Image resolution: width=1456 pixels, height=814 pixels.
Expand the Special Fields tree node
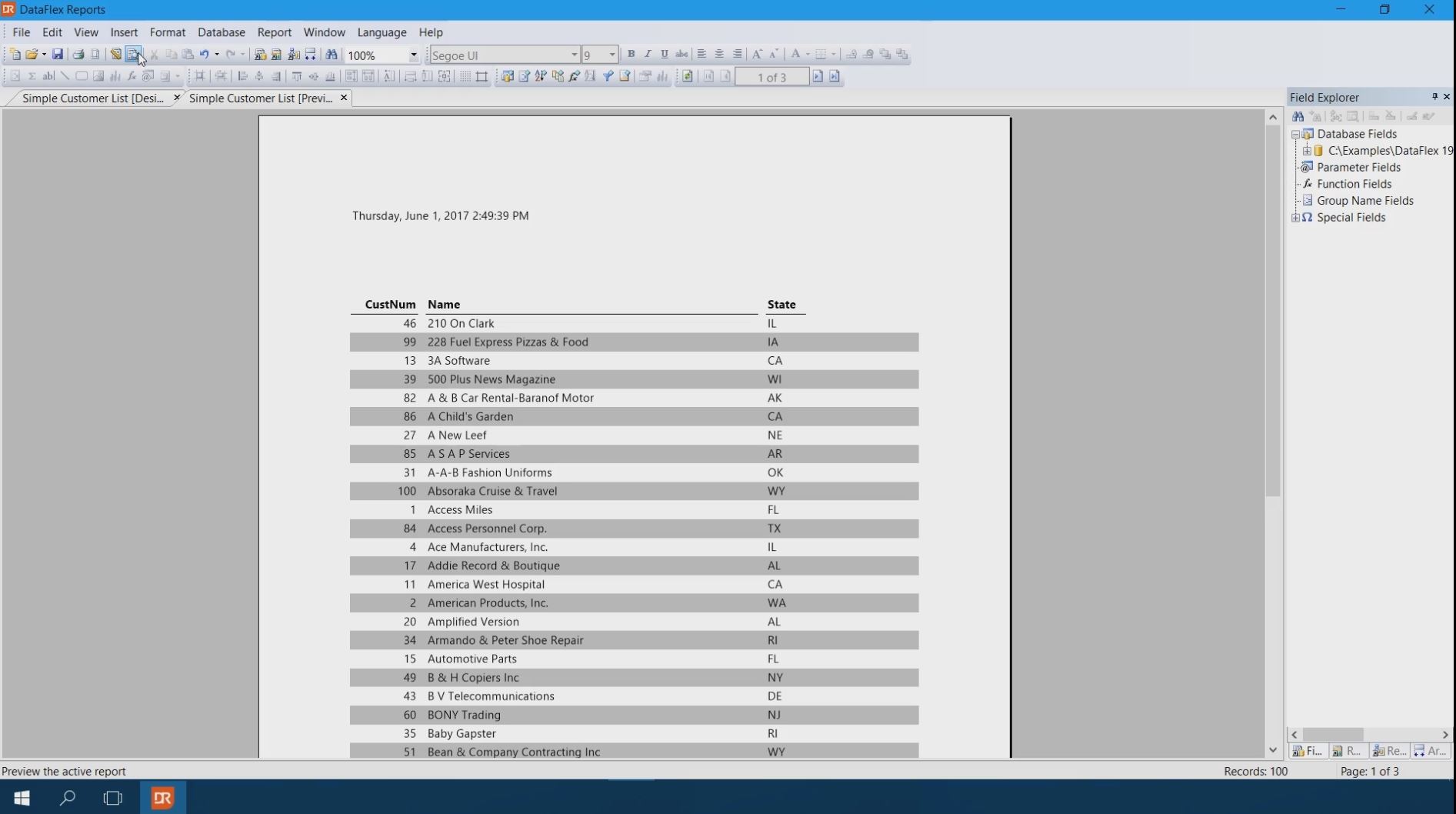(x=1296, y=218)
